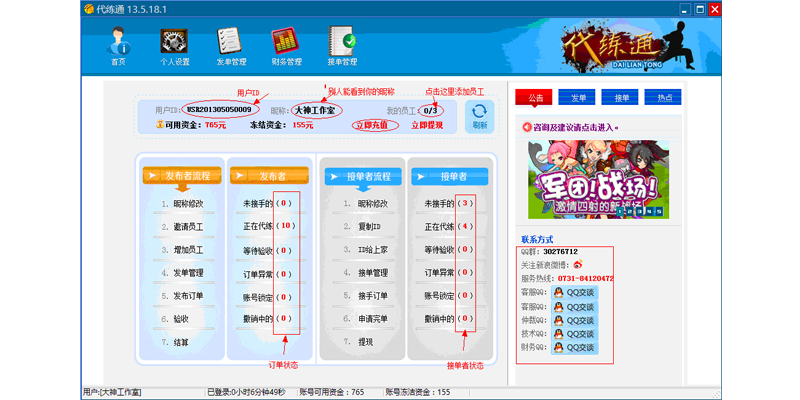
Task: Click the gold coin icon beside 可用资金
Action: (160, 124)
